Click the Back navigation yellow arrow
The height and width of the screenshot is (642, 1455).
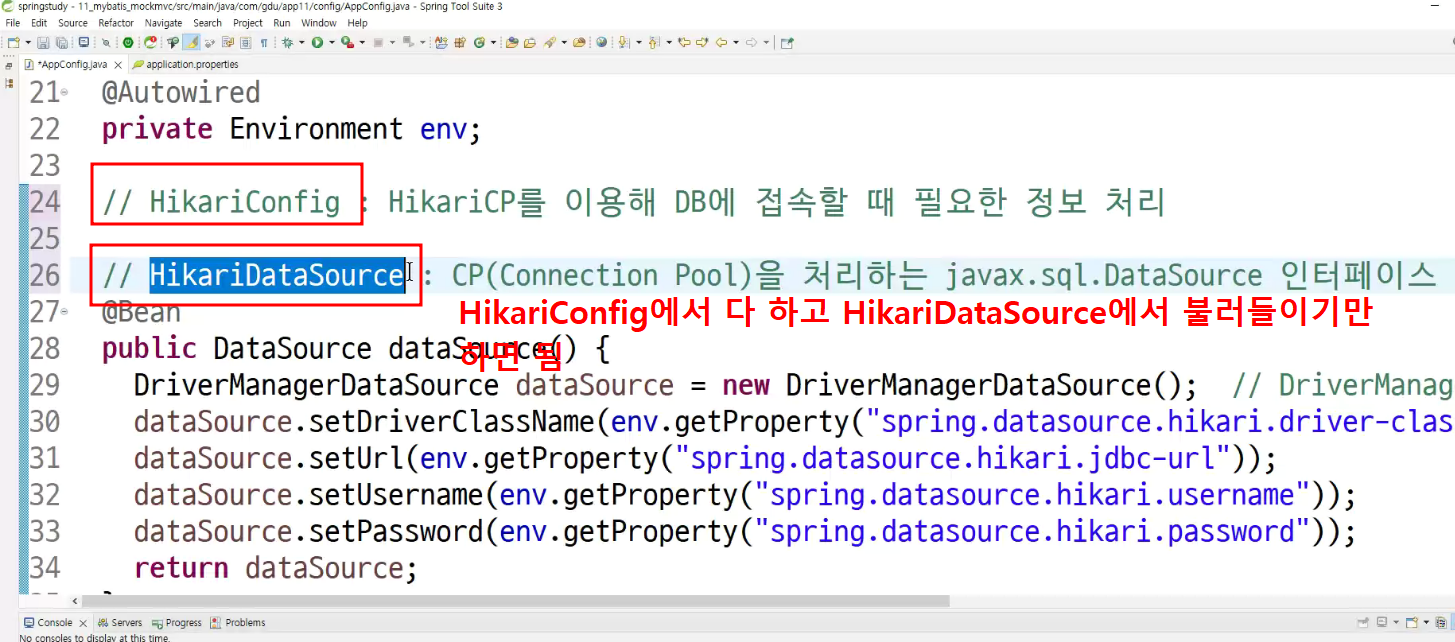[721, 43]
